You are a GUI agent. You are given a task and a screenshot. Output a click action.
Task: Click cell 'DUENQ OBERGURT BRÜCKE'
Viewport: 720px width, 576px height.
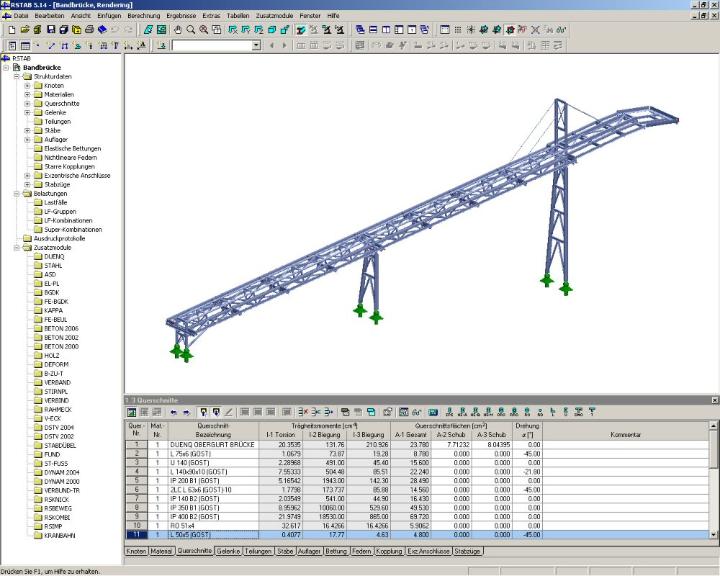pos(213,445)
